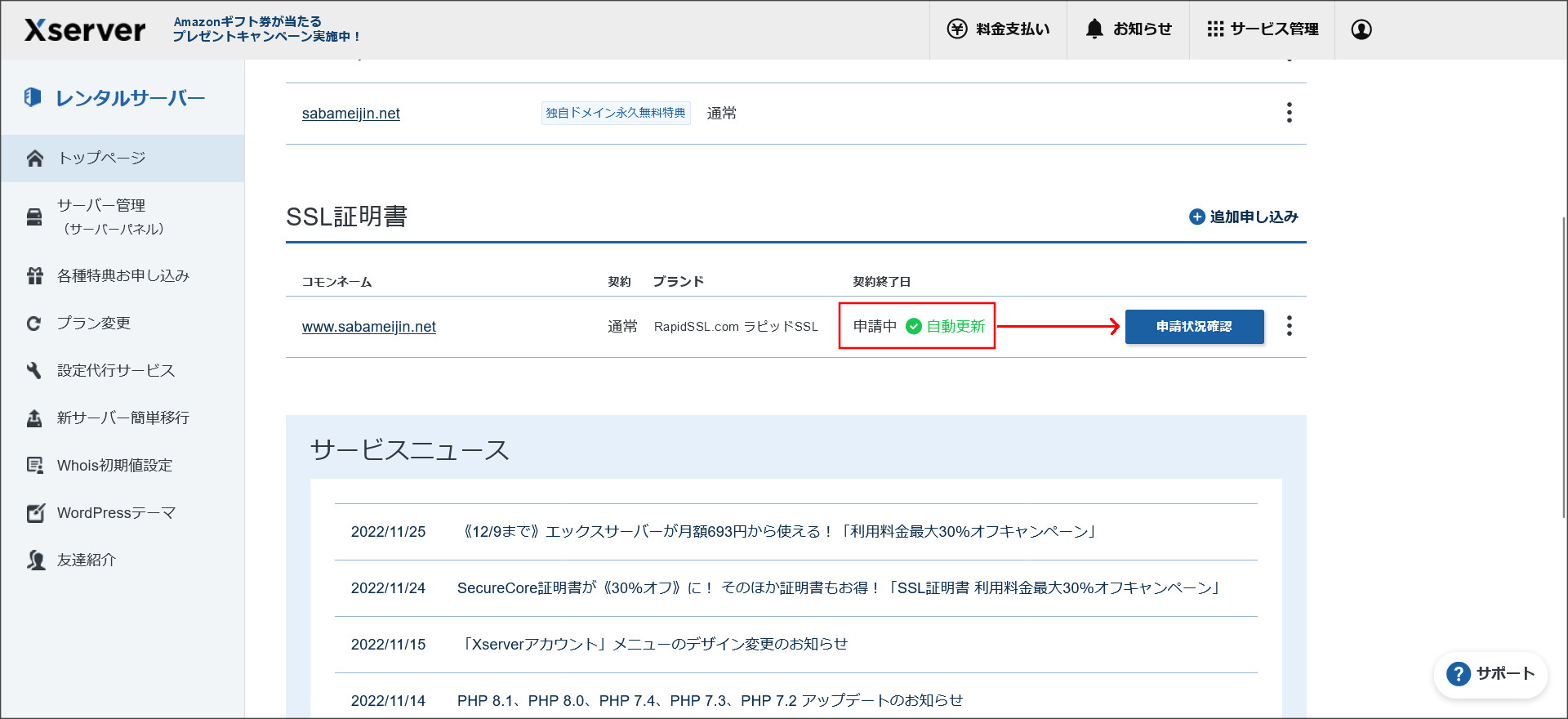
Task: Click the bell icon for お知らせ
Action: [x=1094, y=29]
